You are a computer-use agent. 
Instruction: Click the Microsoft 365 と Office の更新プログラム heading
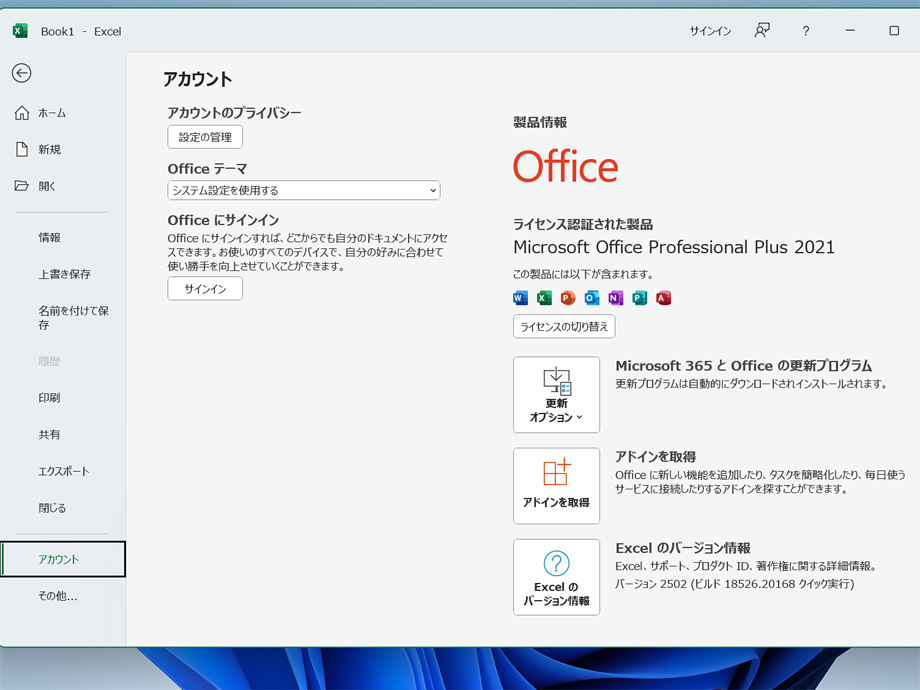point(743,366)
